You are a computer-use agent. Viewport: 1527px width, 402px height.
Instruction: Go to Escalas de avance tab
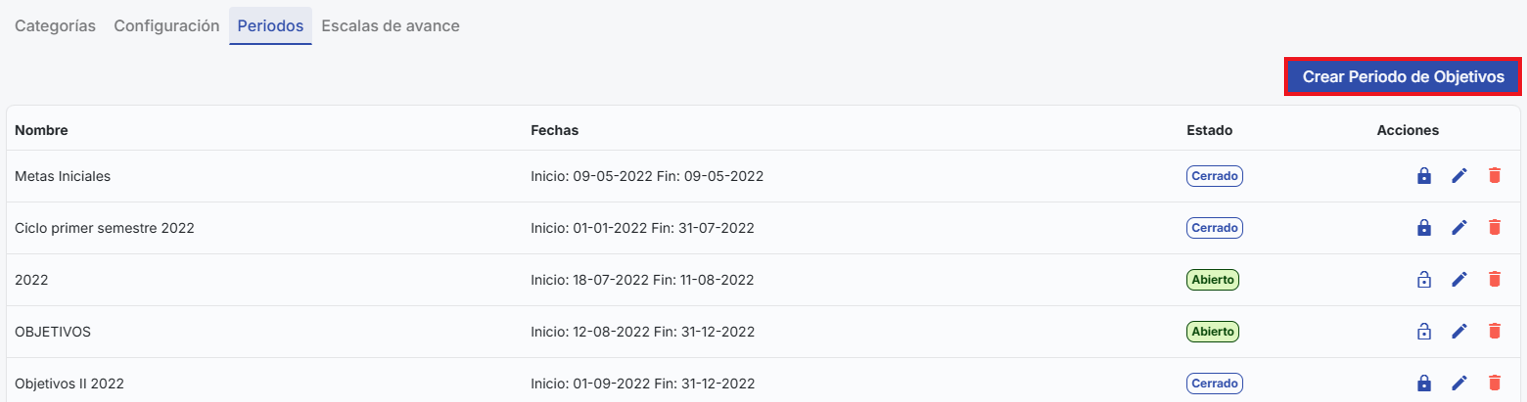390,26
